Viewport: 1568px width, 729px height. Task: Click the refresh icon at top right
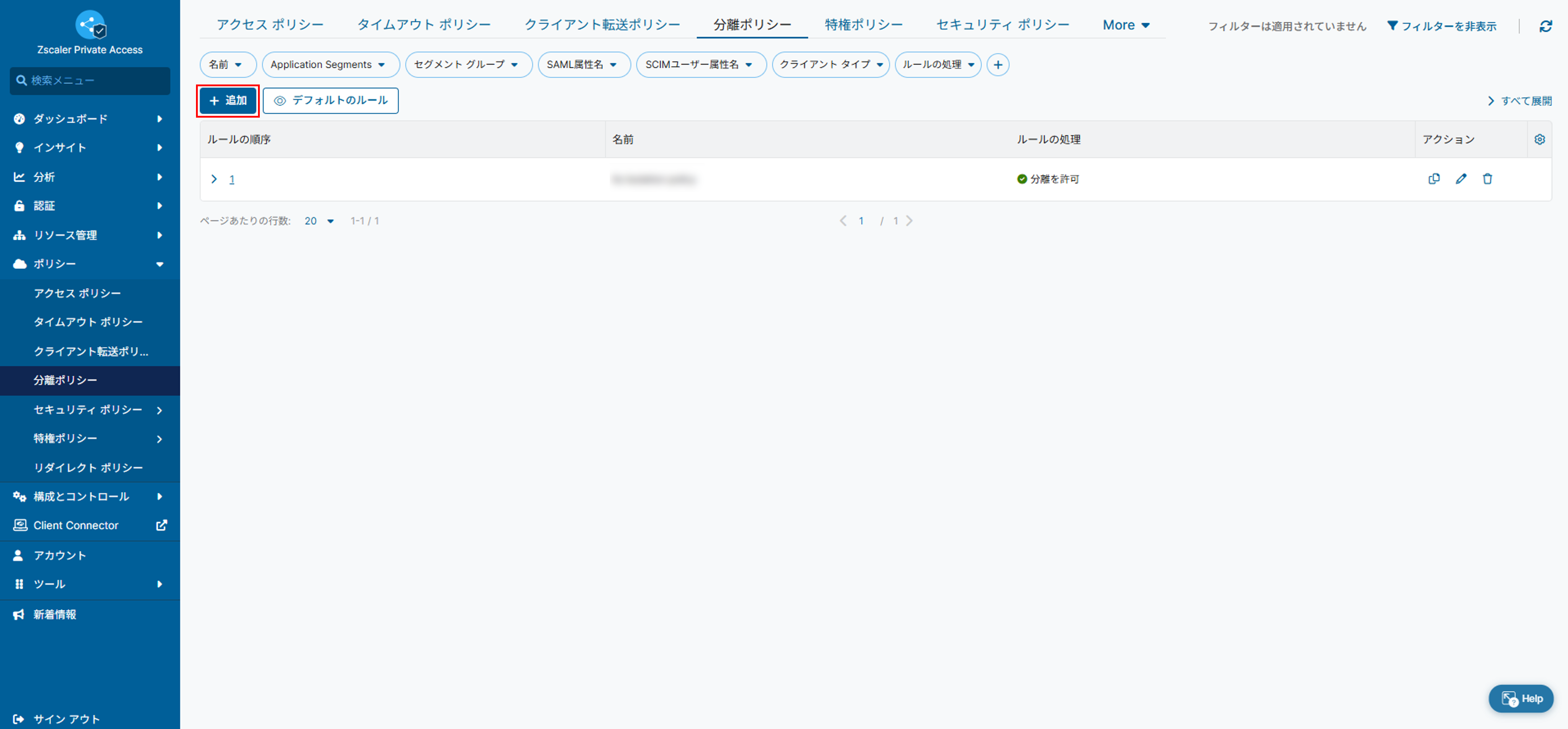1546,26
